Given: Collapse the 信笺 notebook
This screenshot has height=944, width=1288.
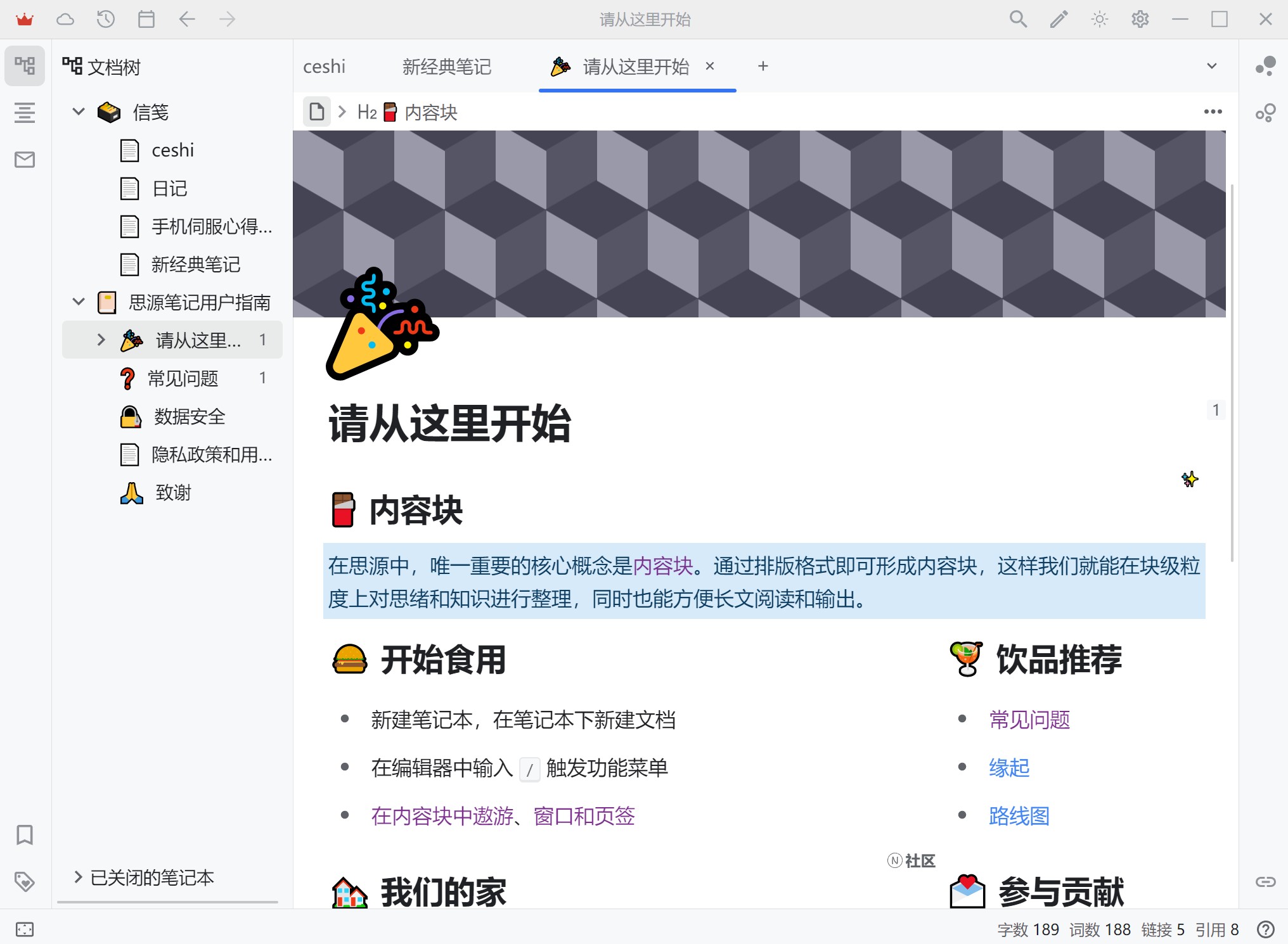Looking at the screenshot, I should (79, 112).
